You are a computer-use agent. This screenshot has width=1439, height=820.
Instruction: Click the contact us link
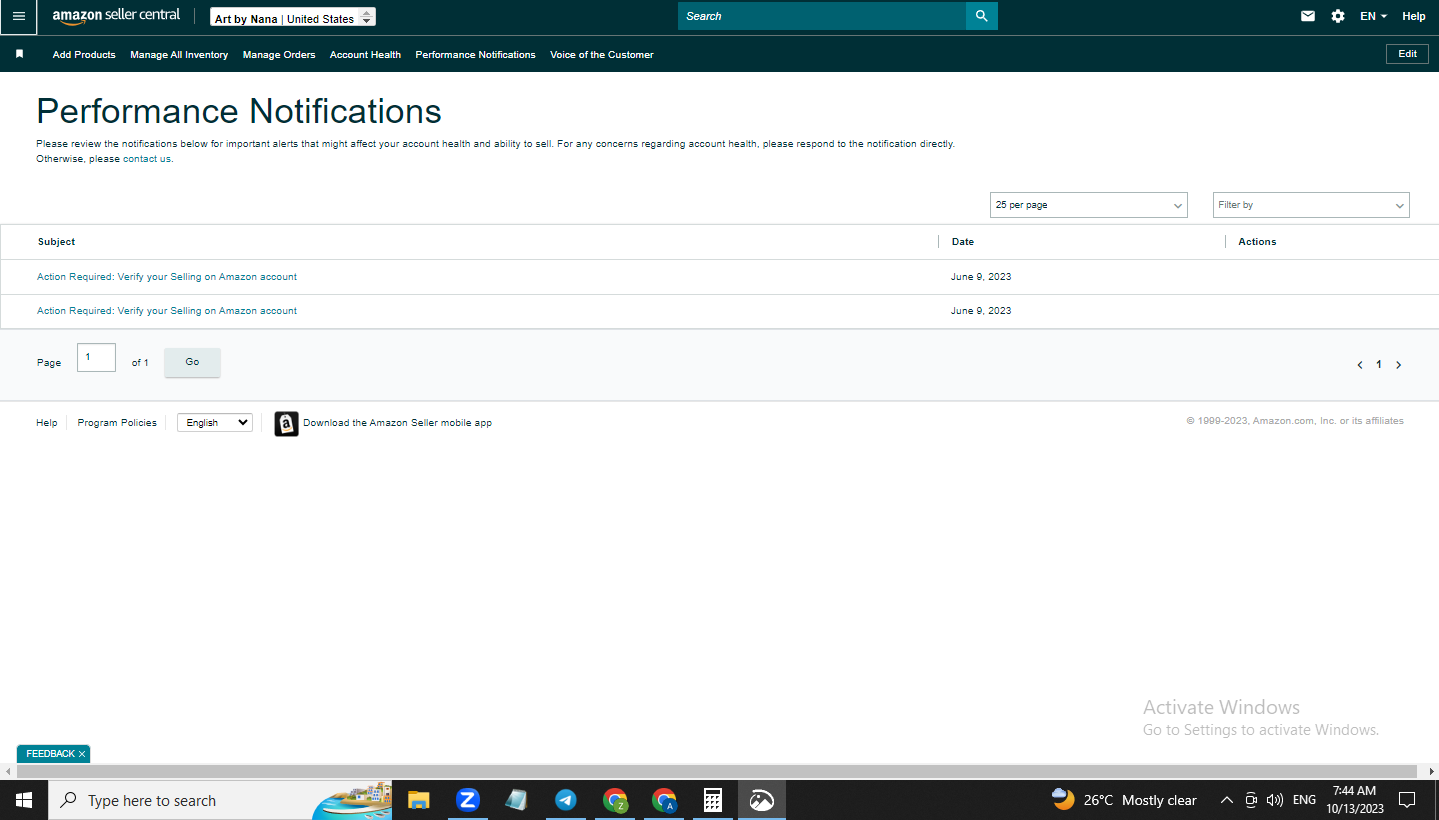pyautogui.click(x=147, y=159)
